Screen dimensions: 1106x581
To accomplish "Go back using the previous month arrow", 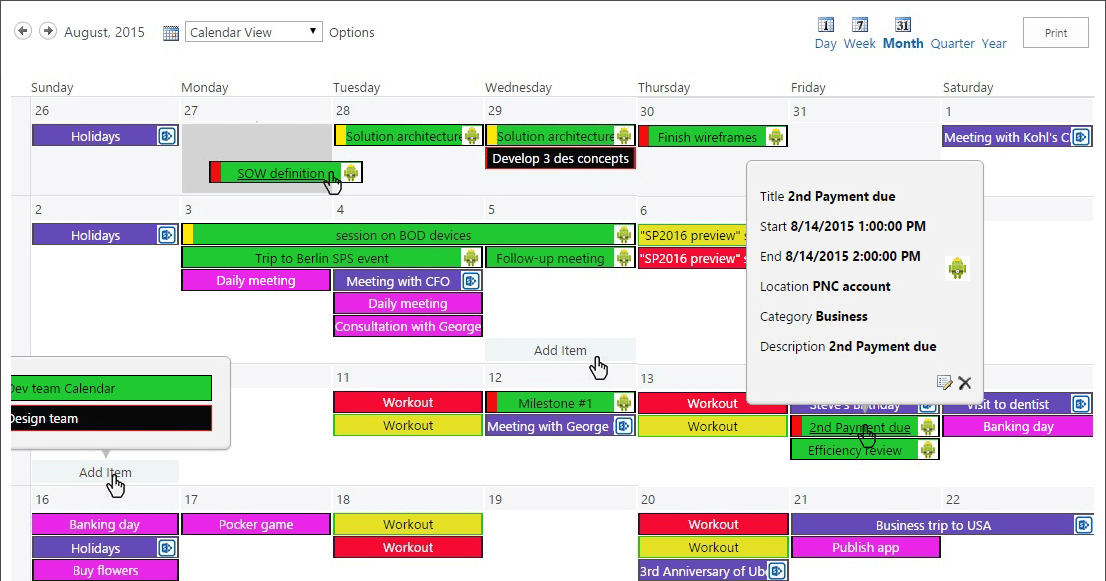I will [x=22, y=30].
